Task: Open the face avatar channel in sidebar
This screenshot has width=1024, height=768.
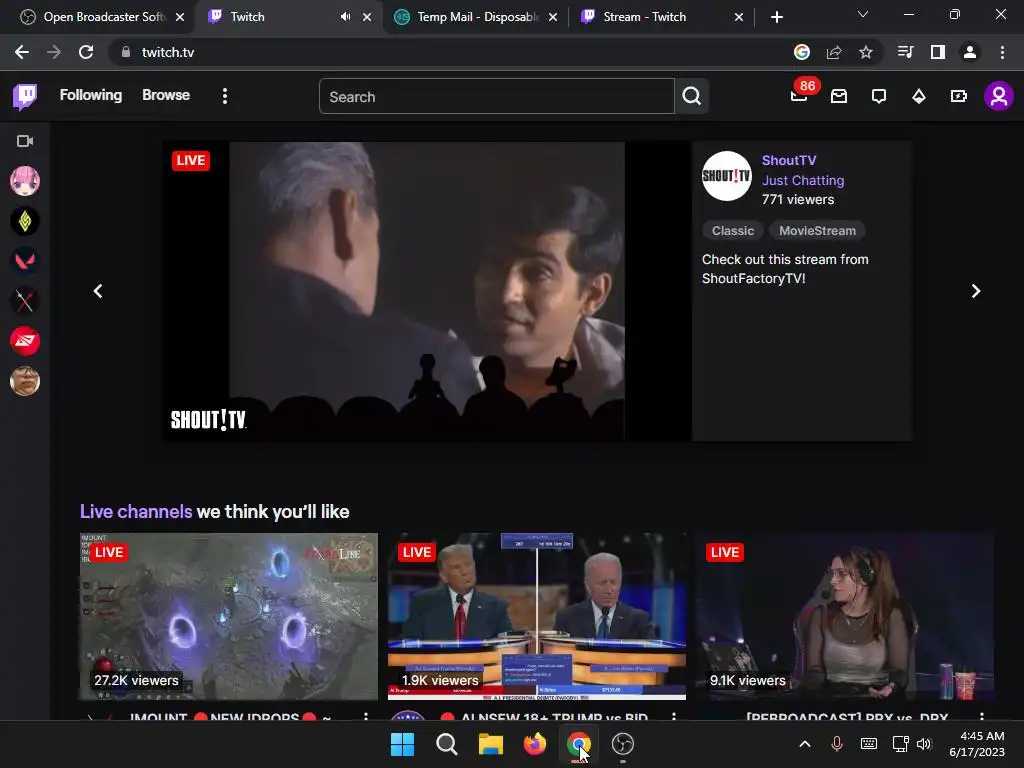Action: click(x=25, y=381)
